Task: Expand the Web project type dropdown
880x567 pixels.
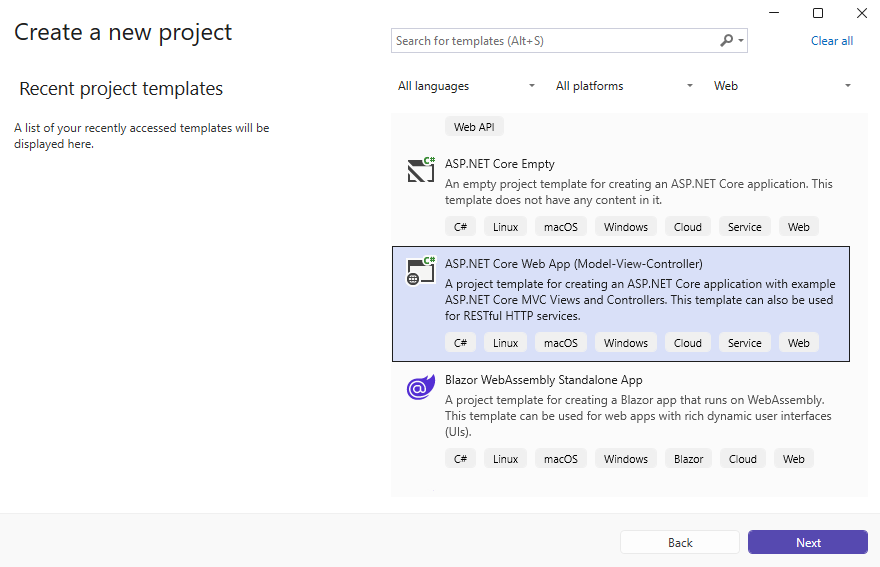Action: click(782, 86)
